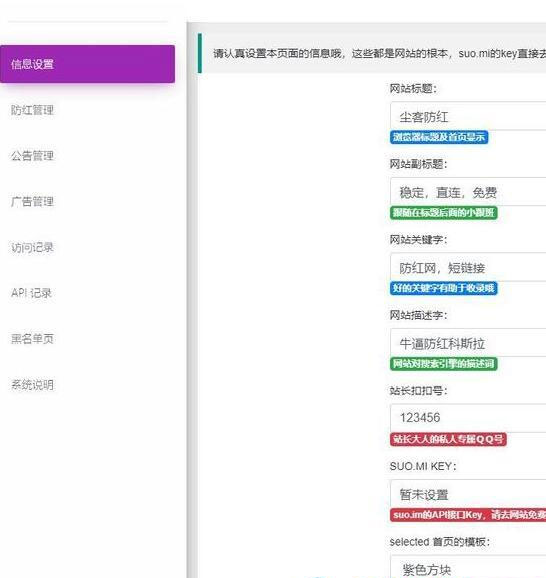Click the red suo.im的API接口Key badge
Viewport: 546px width, 578px height.
[468, 515]
